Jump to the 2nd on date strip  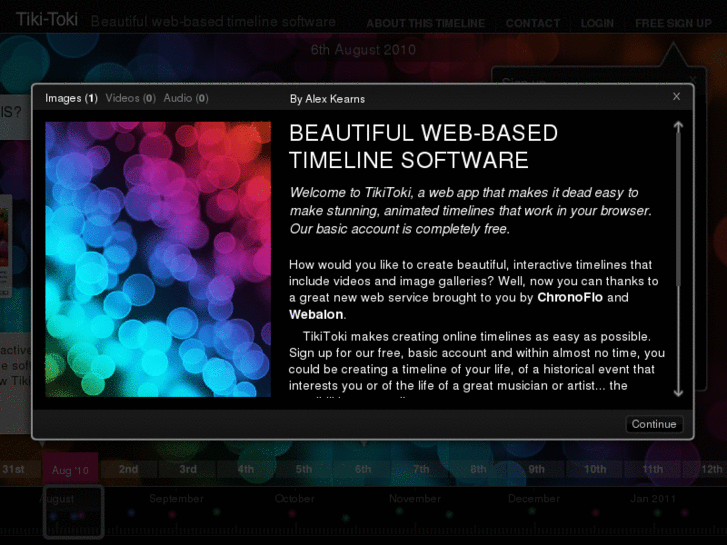(x=128, y=469)
